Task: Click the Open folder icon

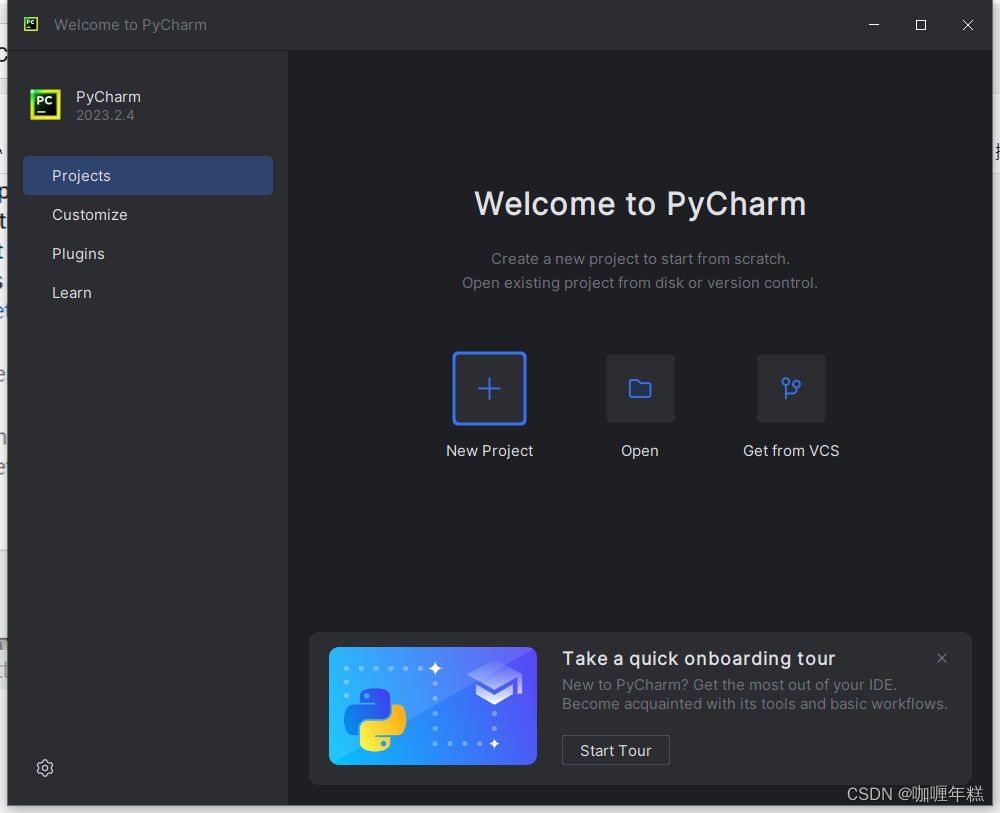Action: 640,388
